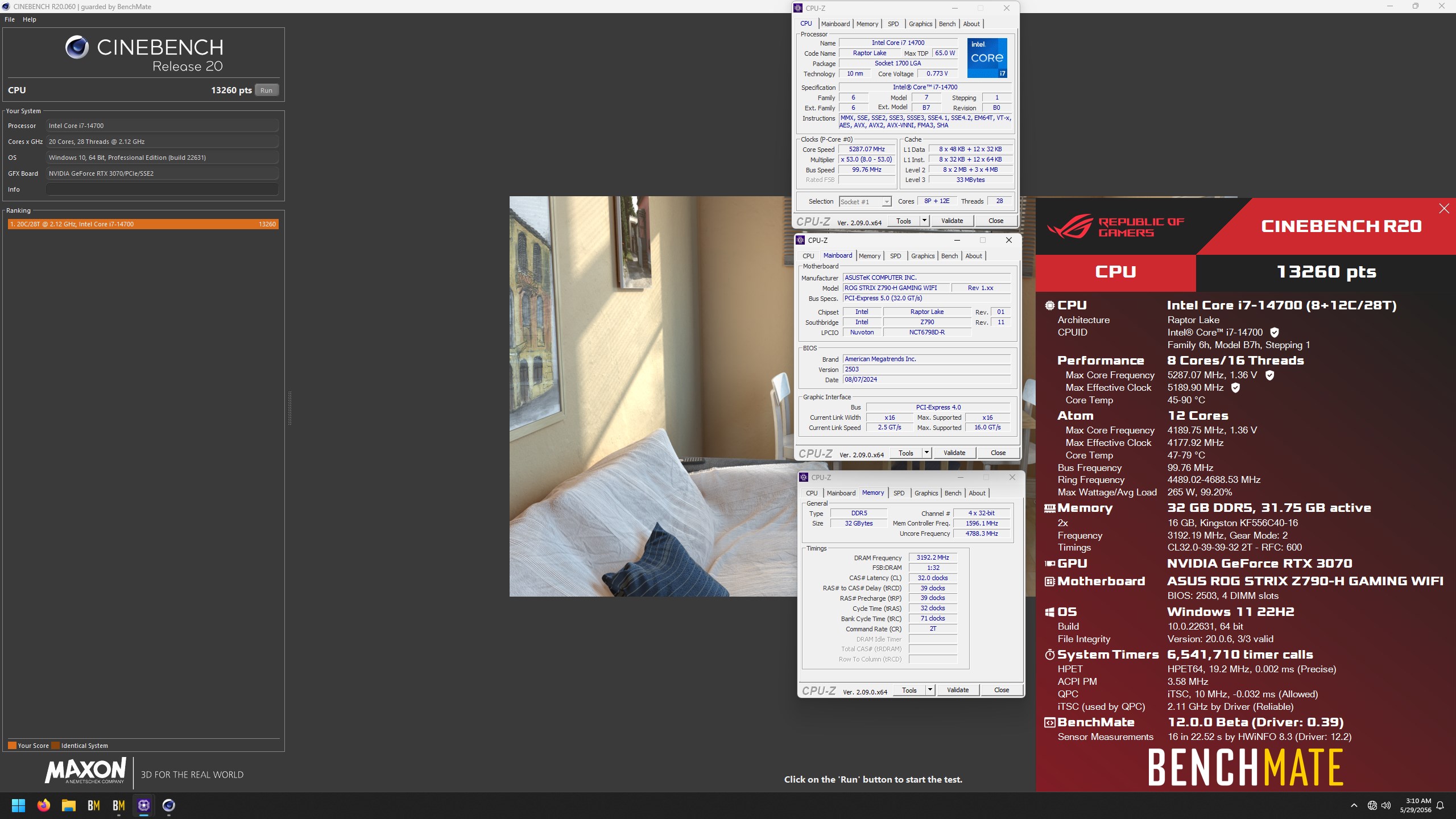Image resolution: width=1456 pixels, height=819 pixels.
Task: Click Close in the Mainboard CPU-Z window
Action: (x=998, y=453)
